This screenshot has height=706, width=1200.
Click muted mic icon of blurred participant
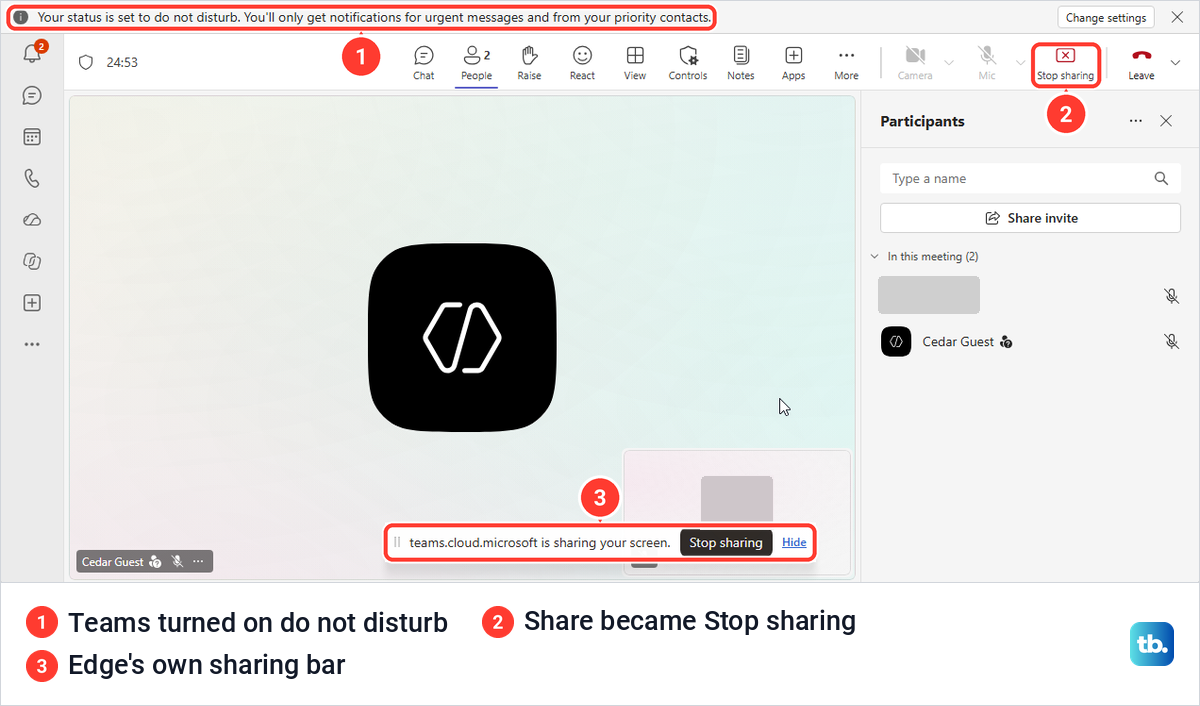point(1172,296)
